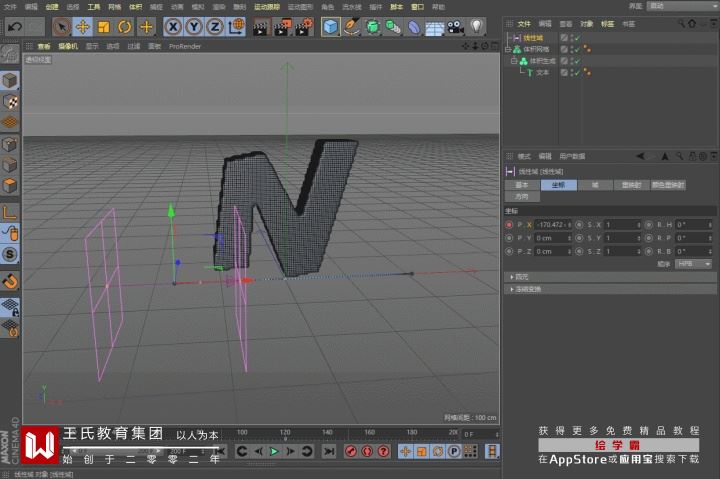720x479 pixels.
Task: Switch to the Color Remap attribute tab
Action: point(668,185)
